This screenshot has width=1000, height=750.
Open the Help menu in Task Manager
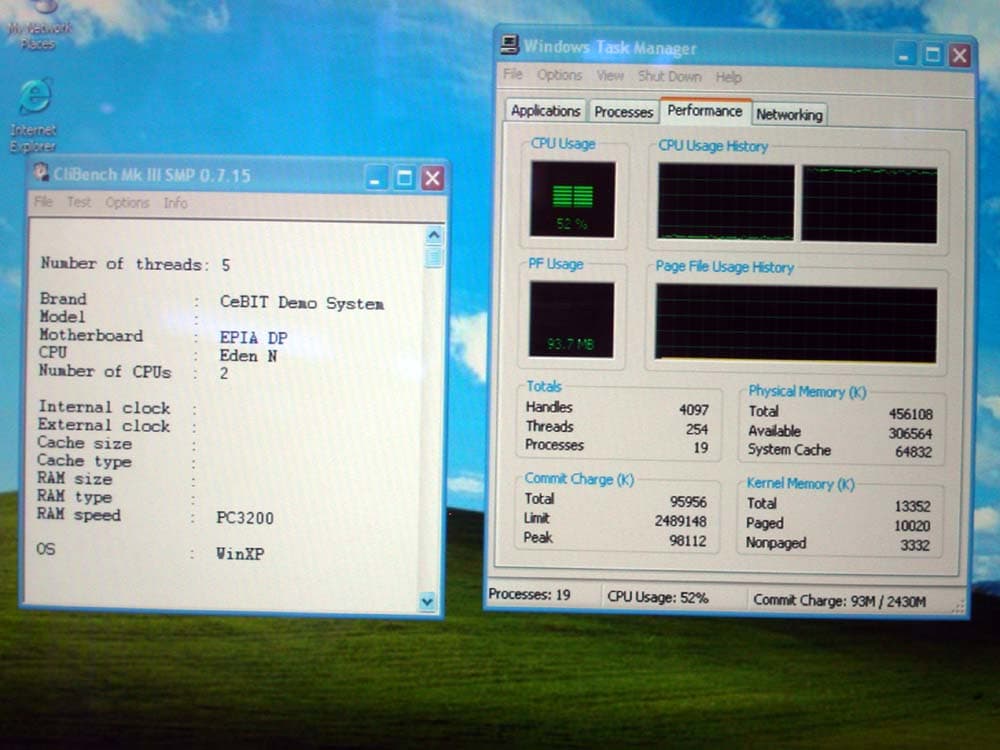[x=728, y=77]
